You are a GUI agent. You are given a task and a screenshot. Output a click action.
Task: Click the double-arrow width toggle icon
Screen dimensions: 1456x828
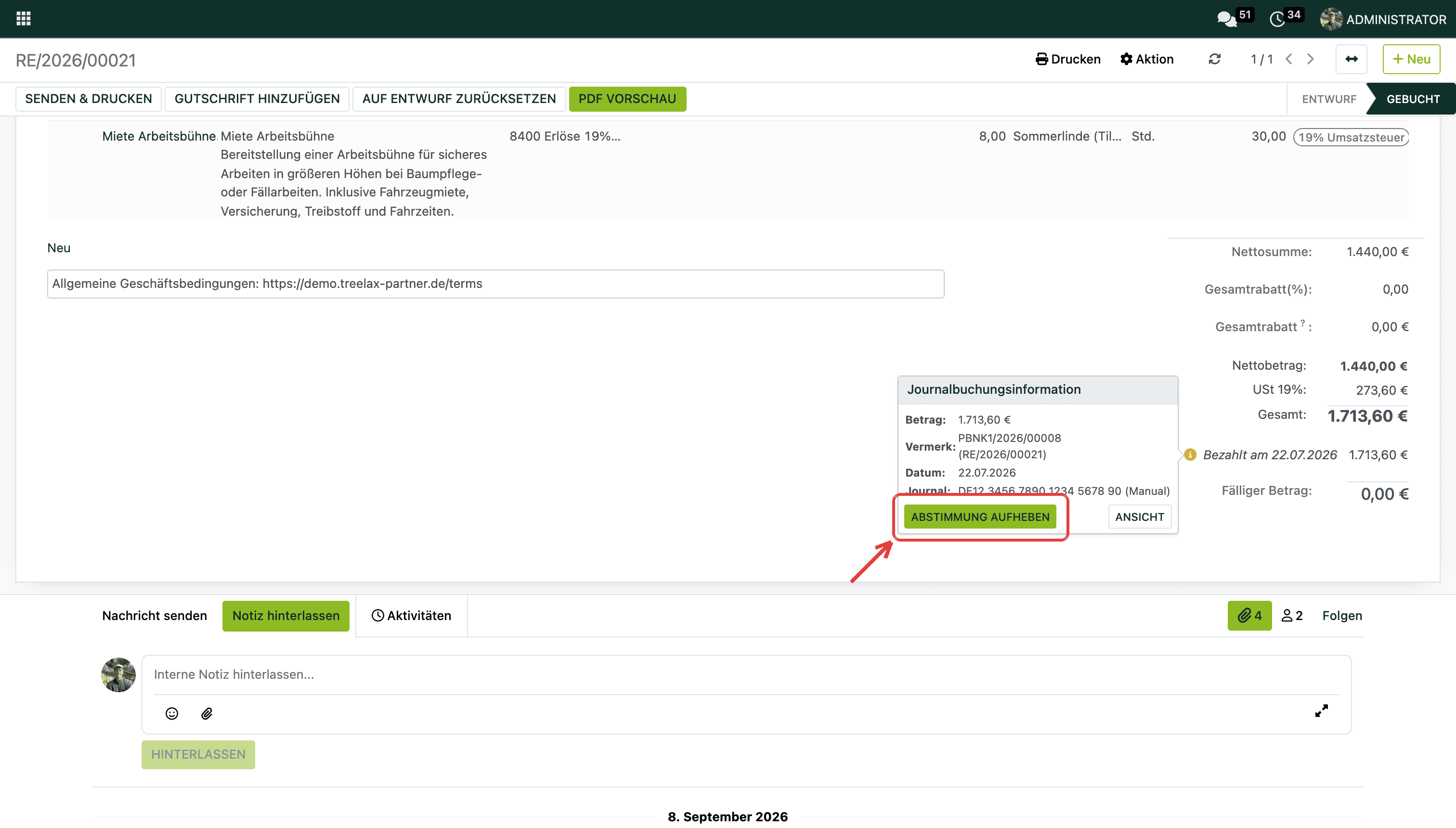click(x=1352, y=59)
